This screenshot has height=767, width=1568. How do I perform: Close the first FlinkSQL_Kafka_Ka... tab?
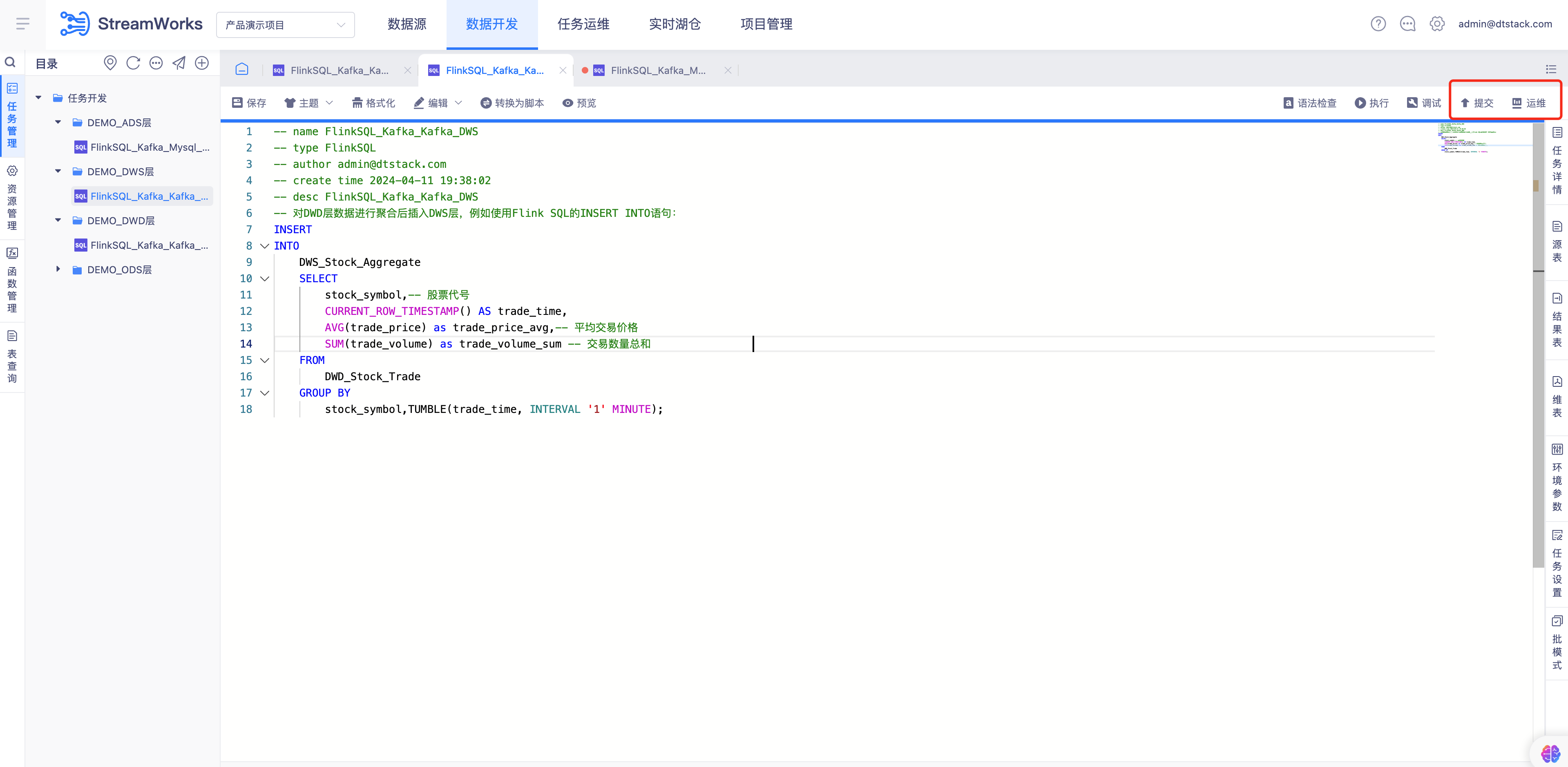pos(408,70)
